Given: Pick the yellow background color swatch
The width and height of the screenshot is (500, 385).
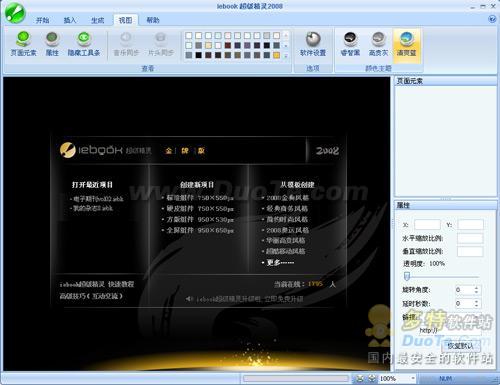Looking at the screenshot, I should tap(276, 55).
